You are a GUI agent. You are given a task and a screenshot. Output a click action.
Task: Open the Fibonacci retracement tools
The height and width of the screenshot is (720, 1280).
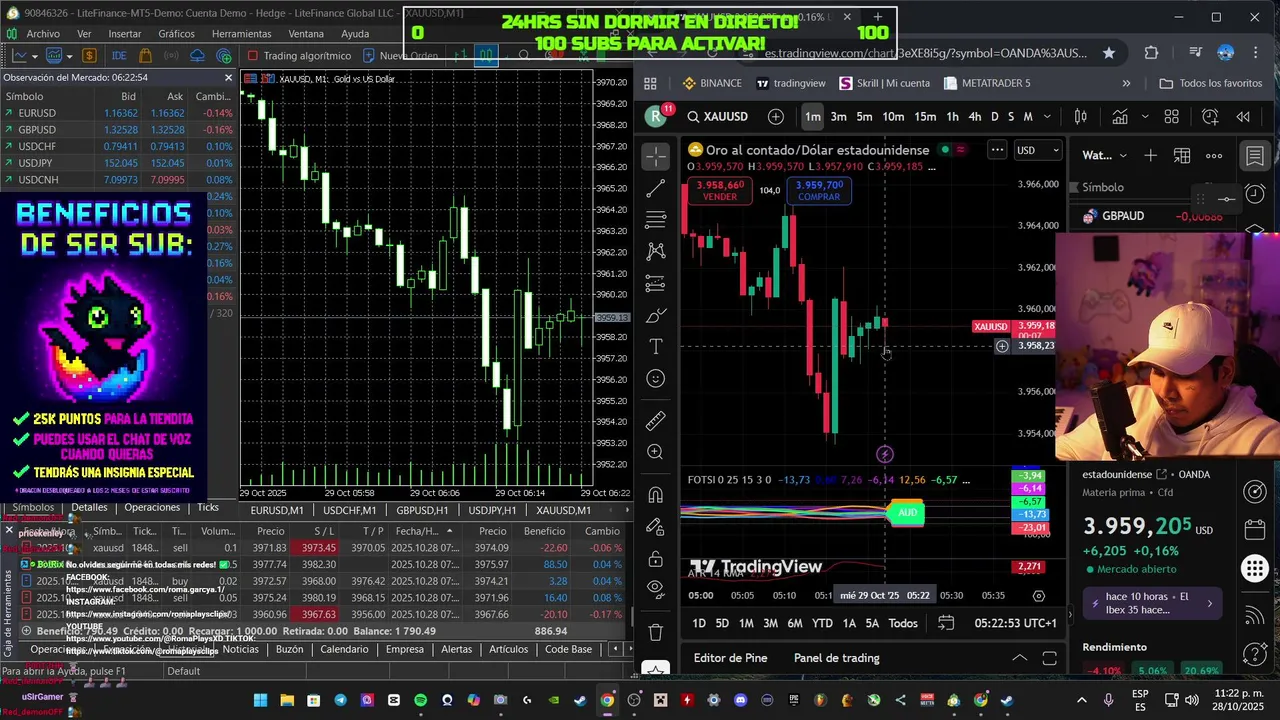[x=656, y=220]
